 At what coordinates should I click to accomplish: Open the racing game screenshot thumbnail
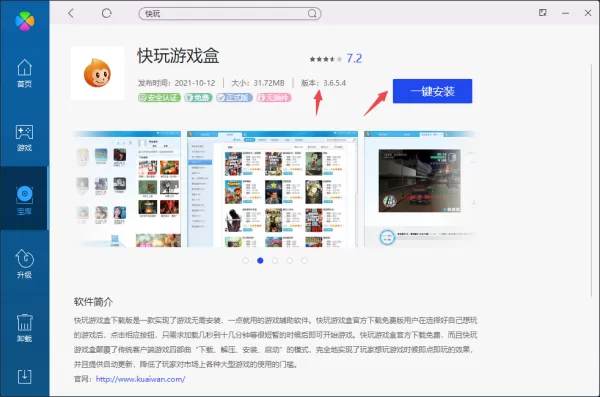click(x=420, y=189)
